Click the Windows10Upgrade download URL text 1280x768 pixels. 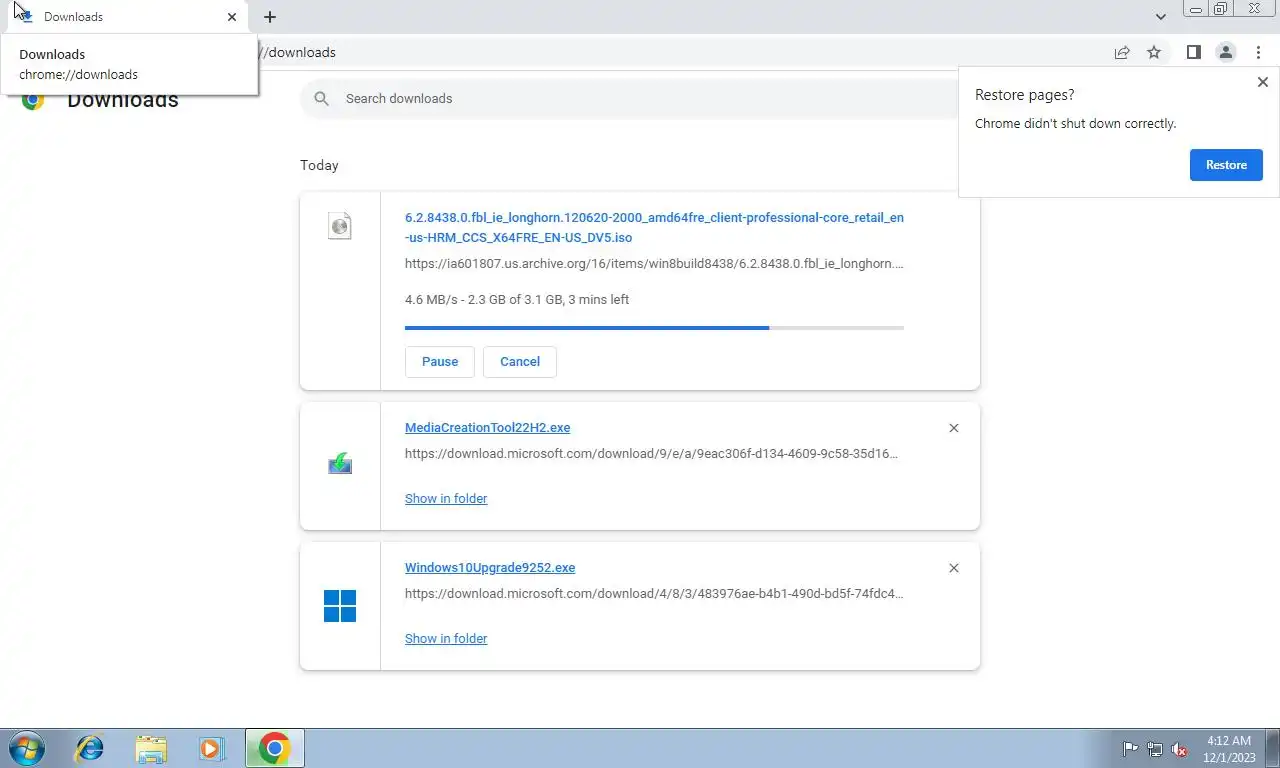654,593
